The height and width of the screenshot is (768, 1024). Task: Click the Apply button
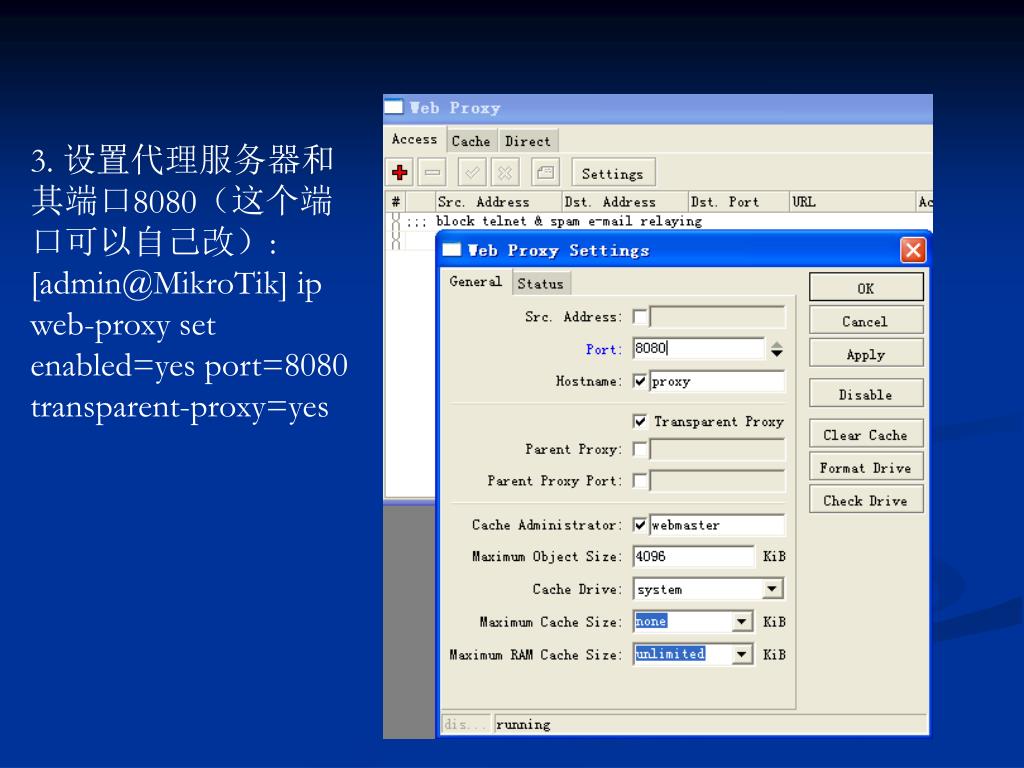coord(866,355)
